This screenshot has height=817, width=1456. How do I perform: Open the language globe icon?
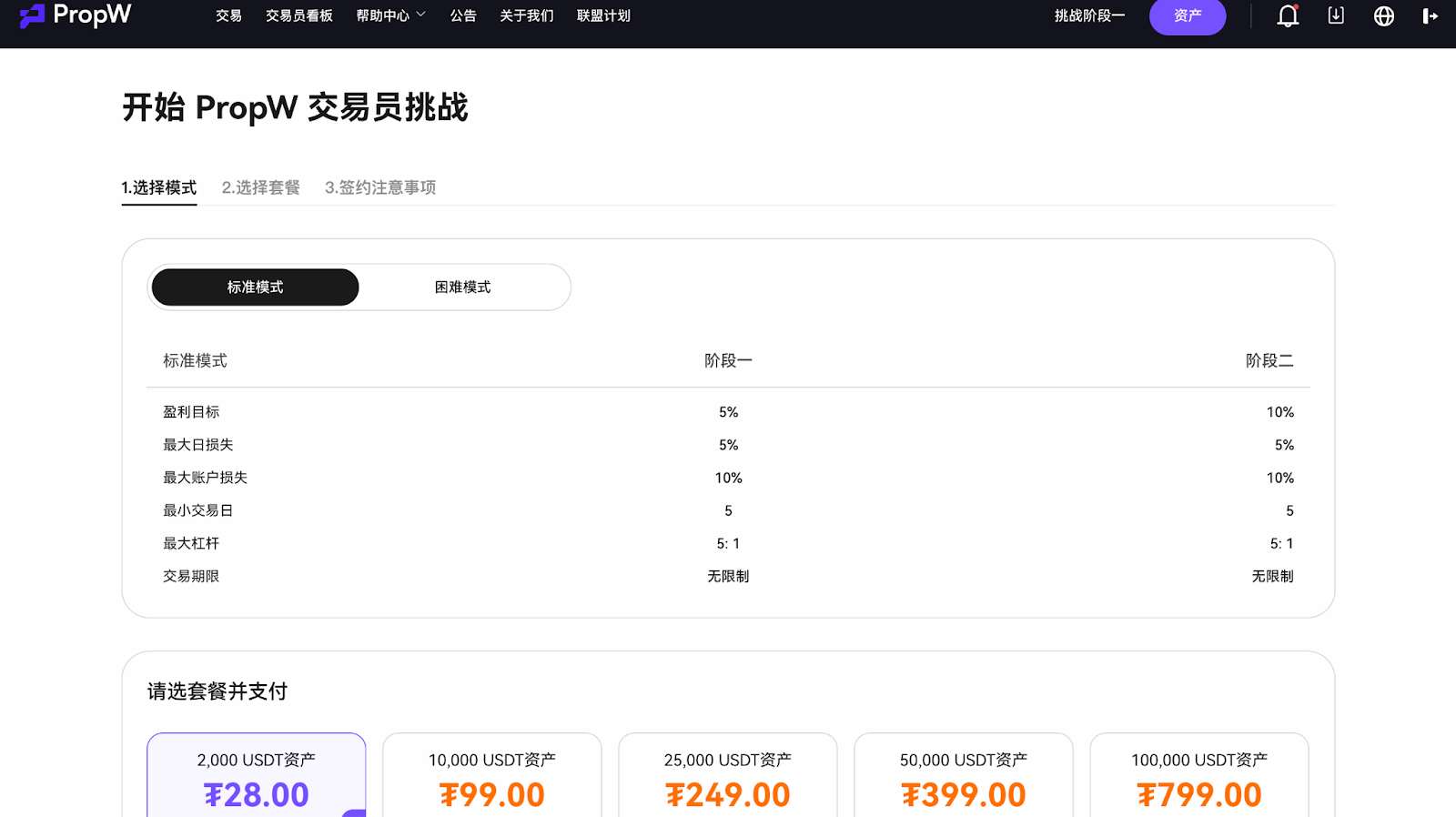[1383, 16]
